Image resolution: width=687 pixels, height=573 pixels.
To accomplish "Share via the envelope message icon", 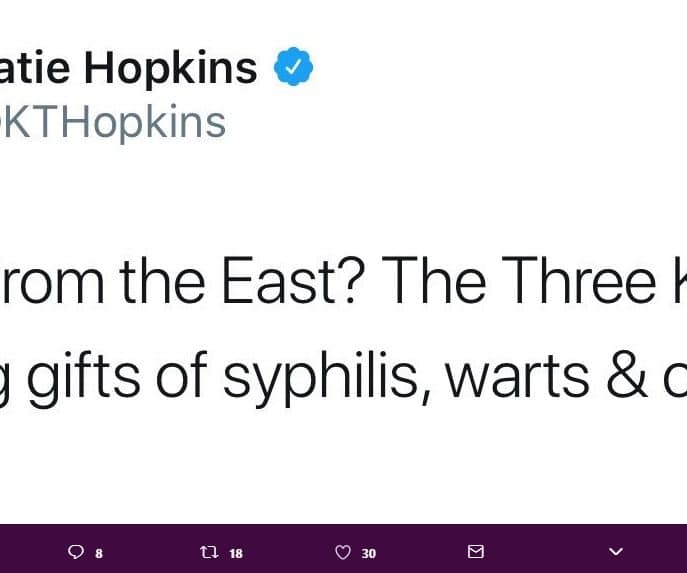I will (x=476, y=552).
